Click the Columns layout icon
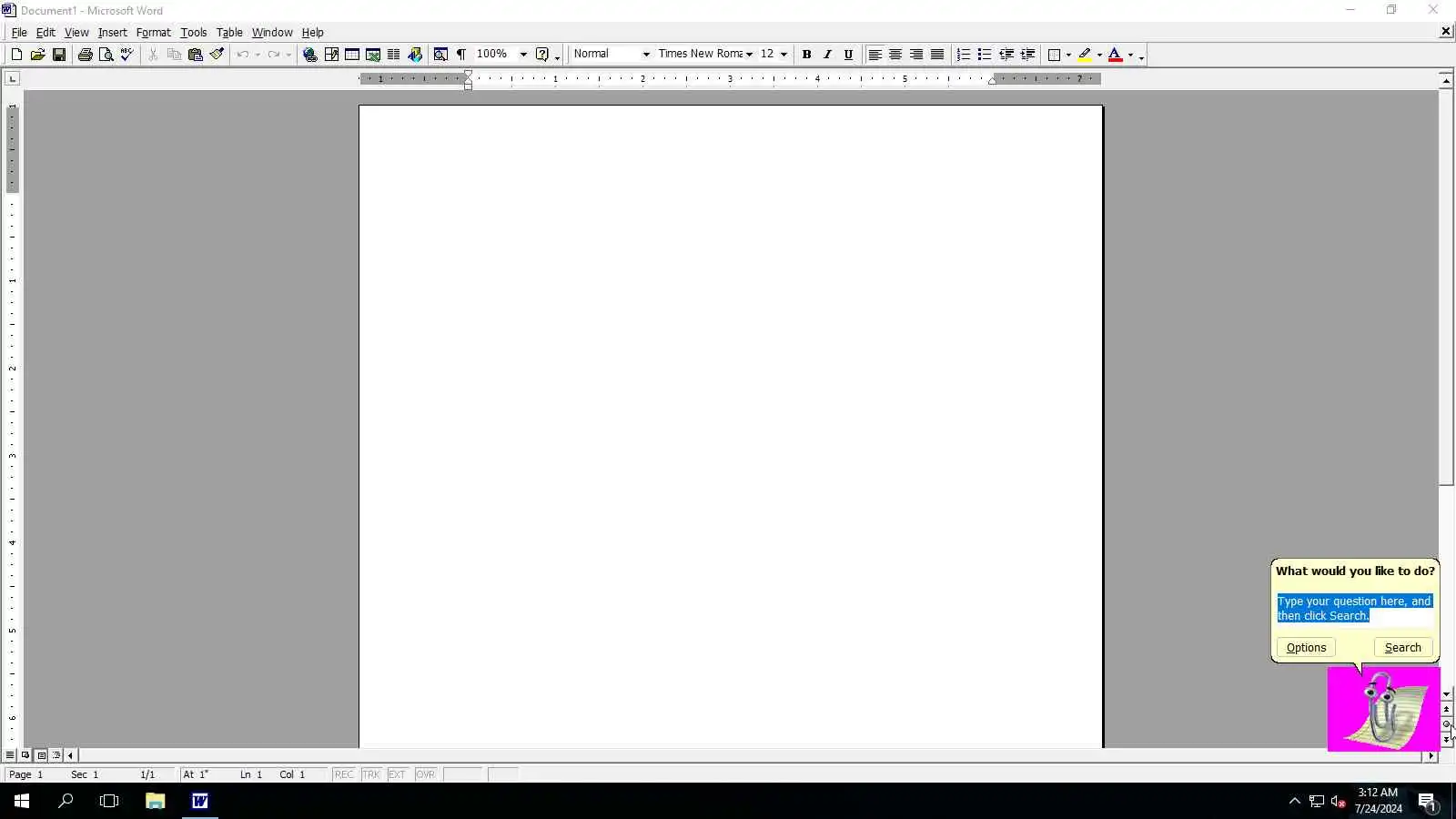 tap(394, 55)
